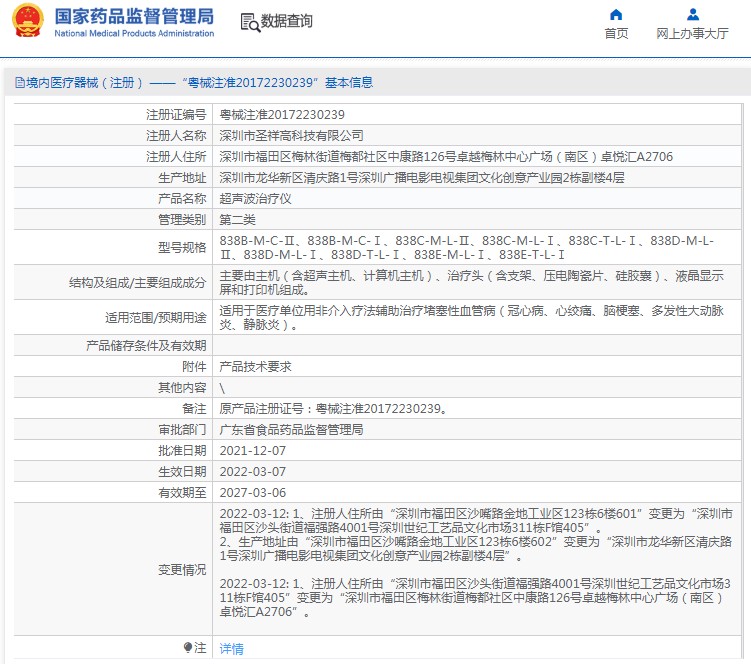Click the 注册人住所 row label
Viewport: 751px width, 664px height.
pos(176,157)
